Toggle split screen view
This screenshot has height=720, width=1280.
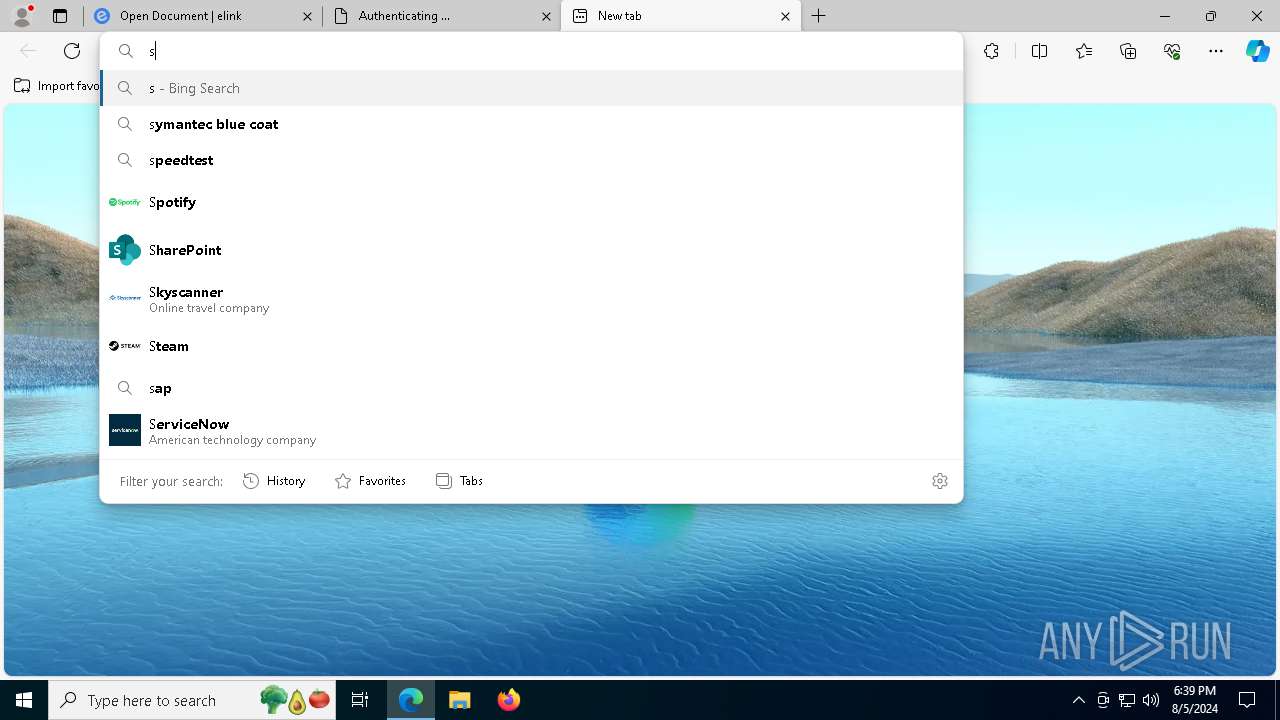tap(1039, 51)
